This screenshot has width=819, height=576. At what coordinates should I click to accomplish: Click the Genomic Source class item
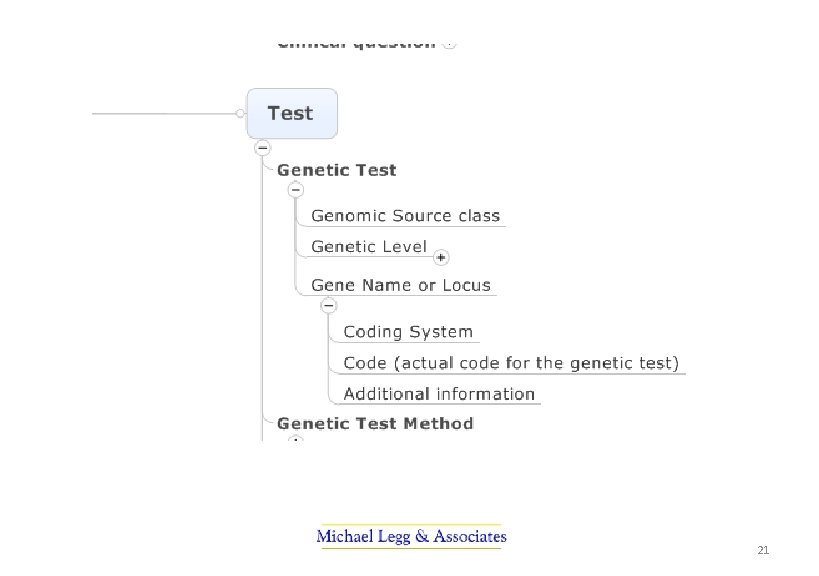coord(405,216)
